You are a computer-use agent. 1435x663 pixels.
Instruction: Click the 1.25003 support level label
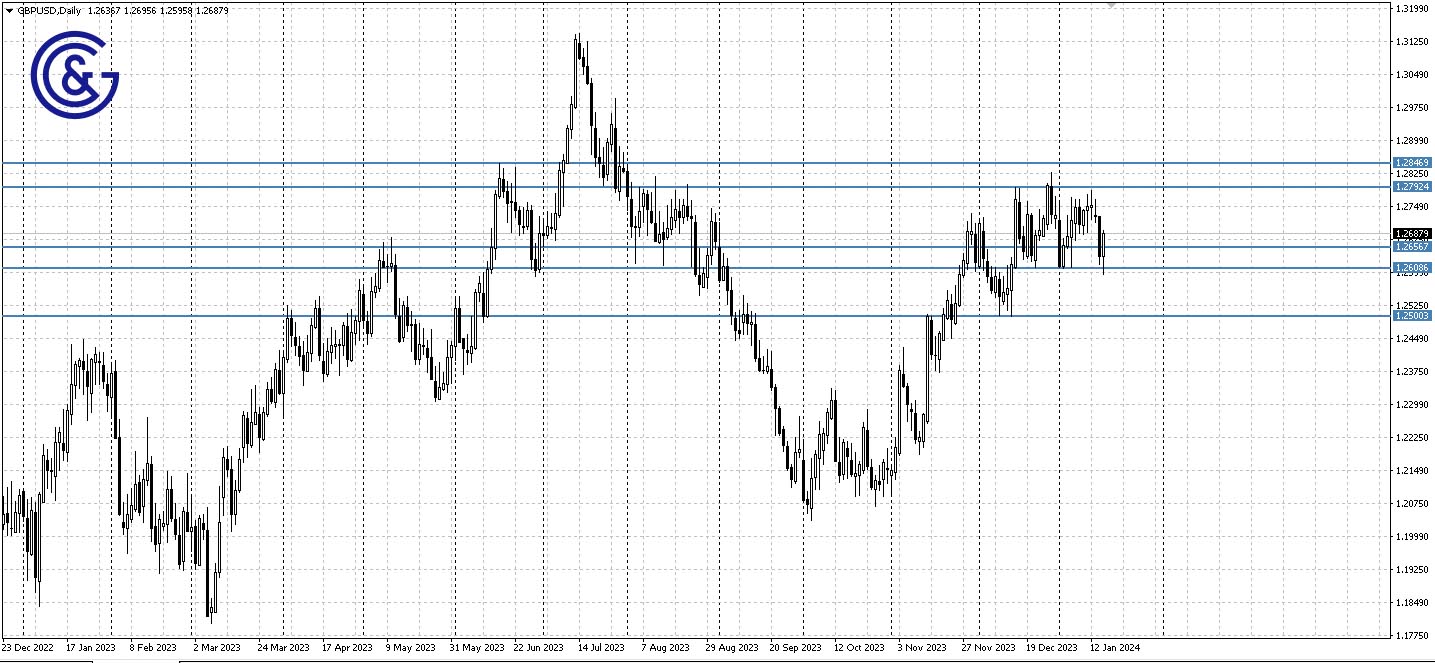click(x=1412, y=315)
